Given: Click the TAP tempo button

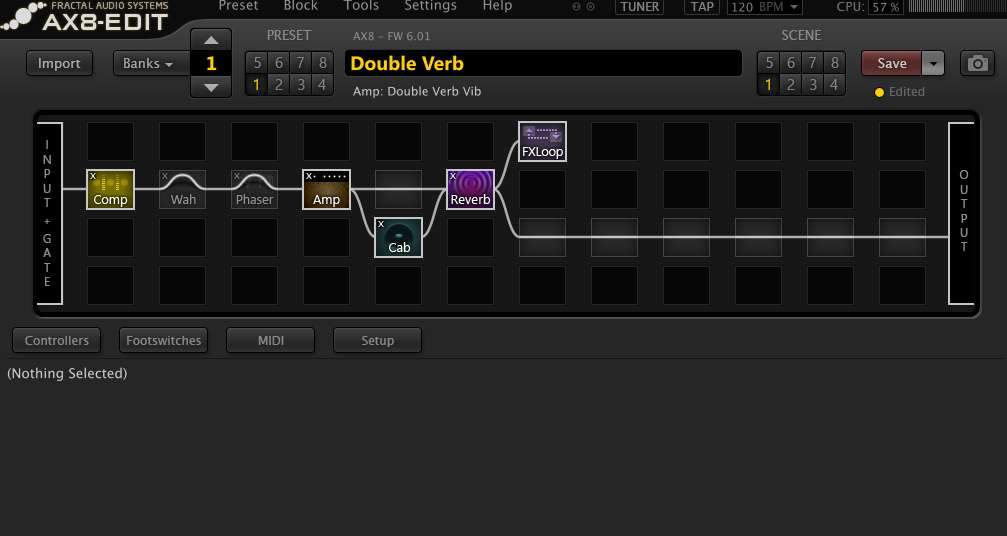Looking at the screenshot, I should pos(701,7).
